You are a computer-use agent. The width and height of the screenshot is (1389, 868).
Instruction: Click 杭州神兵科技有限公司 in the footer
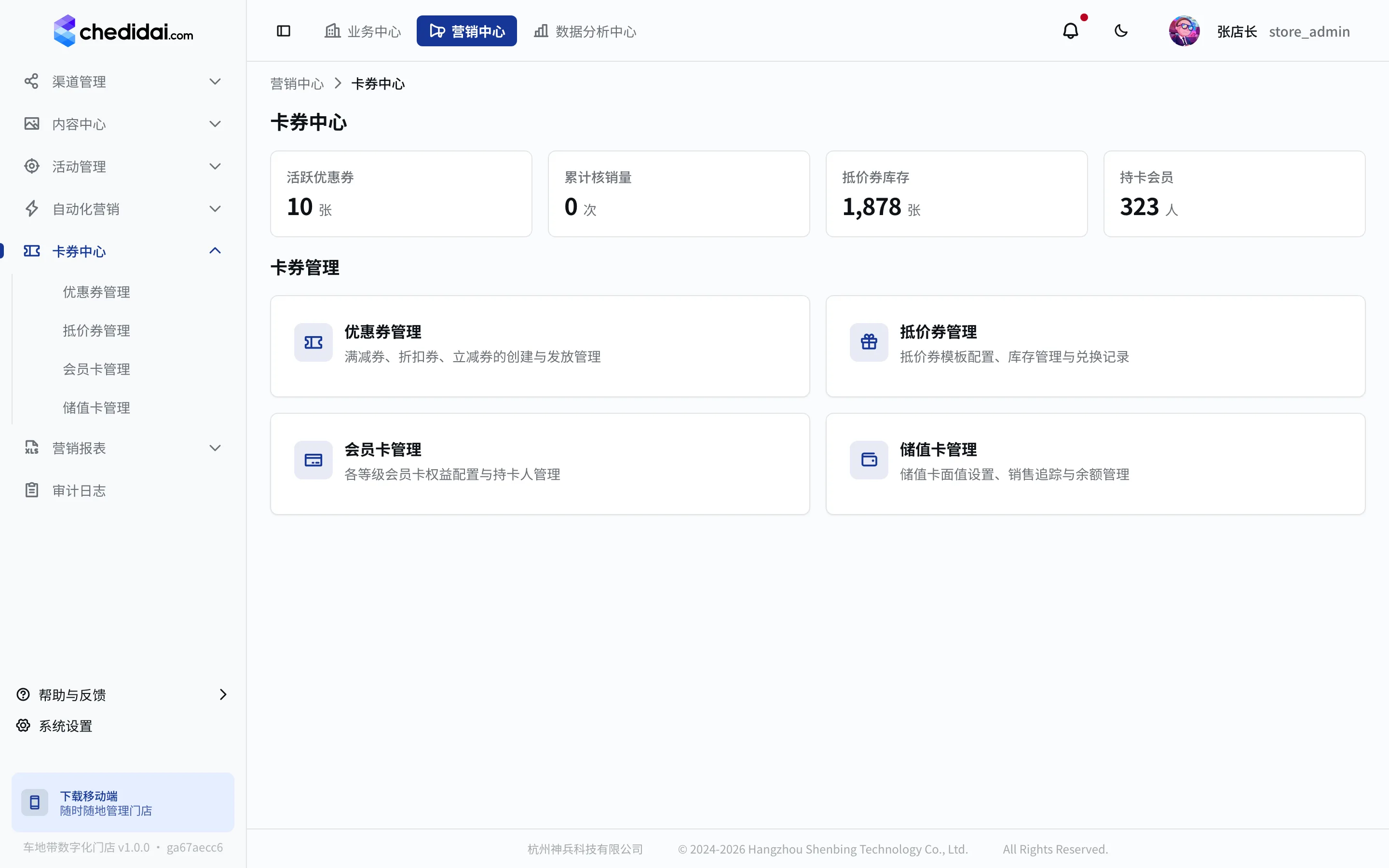pyautogui.click(x=585, y=849)
